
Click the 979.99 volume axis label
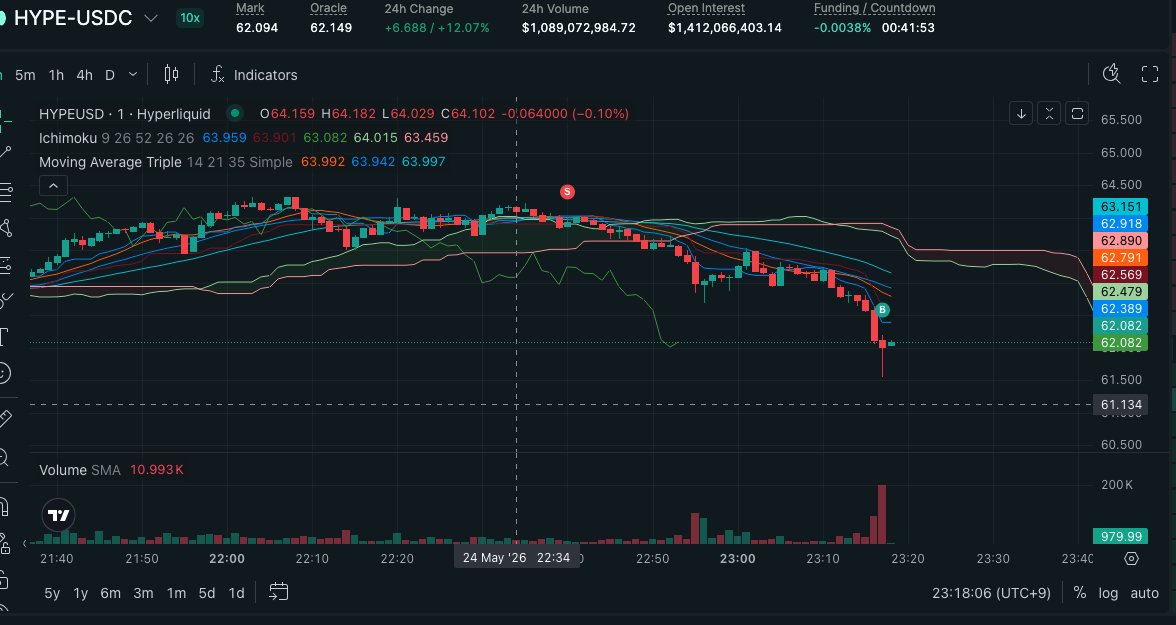coord(1120,536)
